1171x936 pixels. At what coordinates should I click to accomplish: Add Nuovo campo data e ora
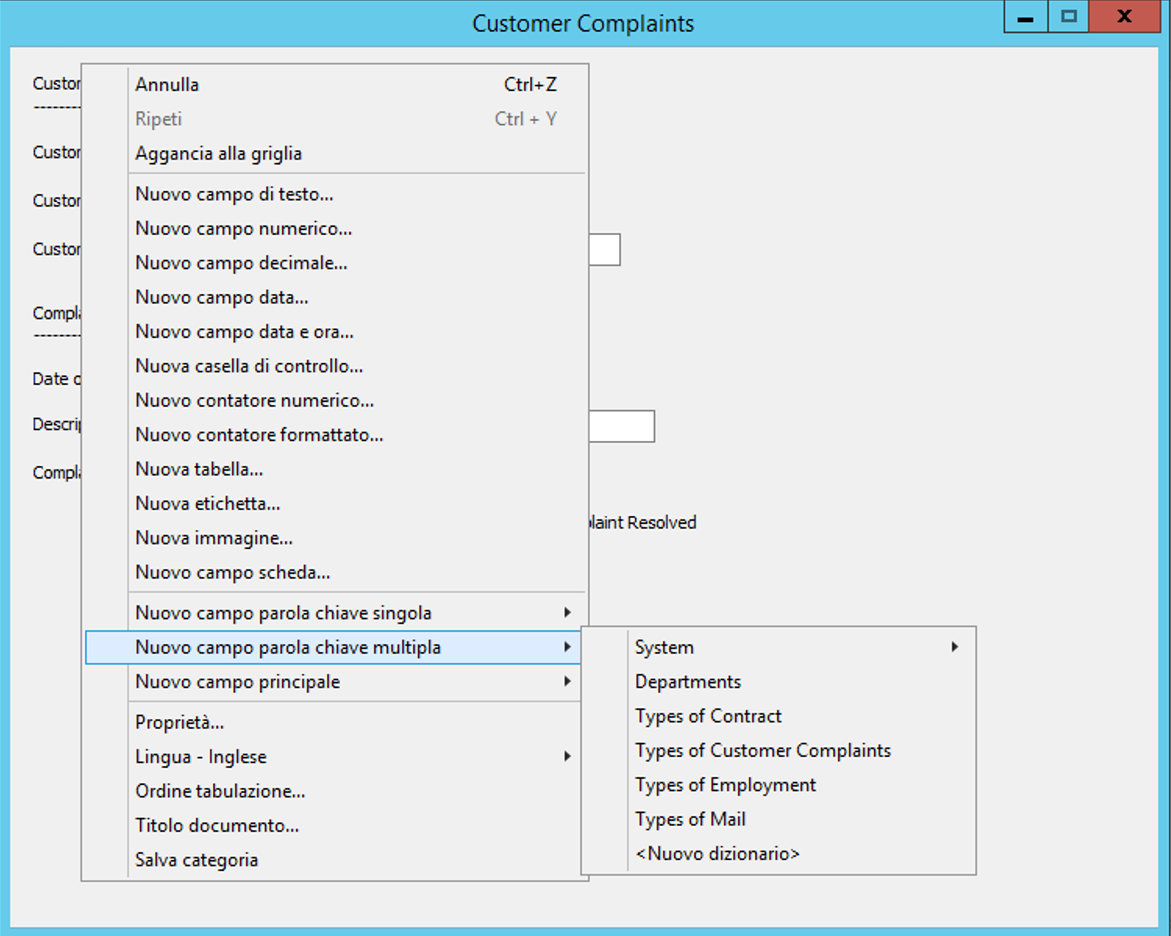(334, 332)
